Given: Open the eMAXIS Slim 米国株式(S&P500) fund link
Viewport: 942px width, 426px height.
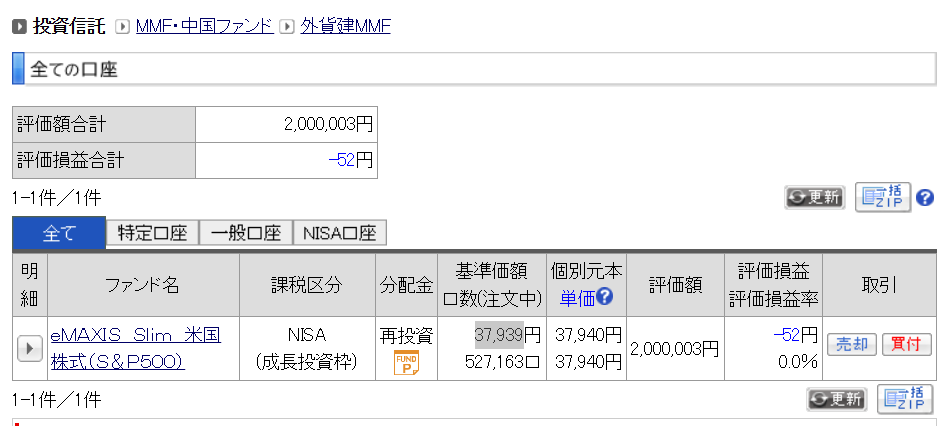Looking at the screenshot, I should tap(135, 347).
